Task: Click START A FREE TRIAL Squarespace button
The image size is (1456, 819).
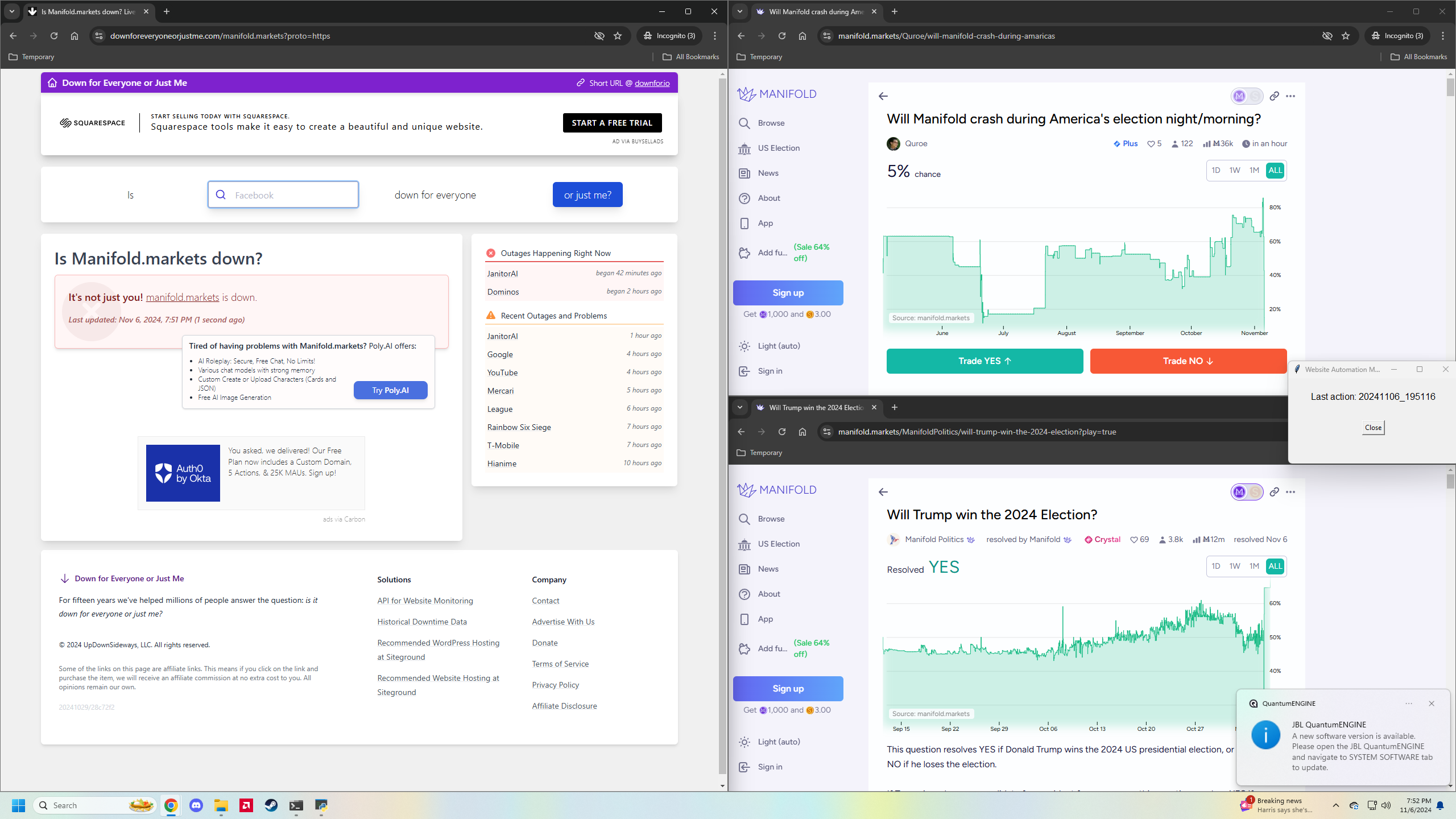Action: [x=612, y=123]
